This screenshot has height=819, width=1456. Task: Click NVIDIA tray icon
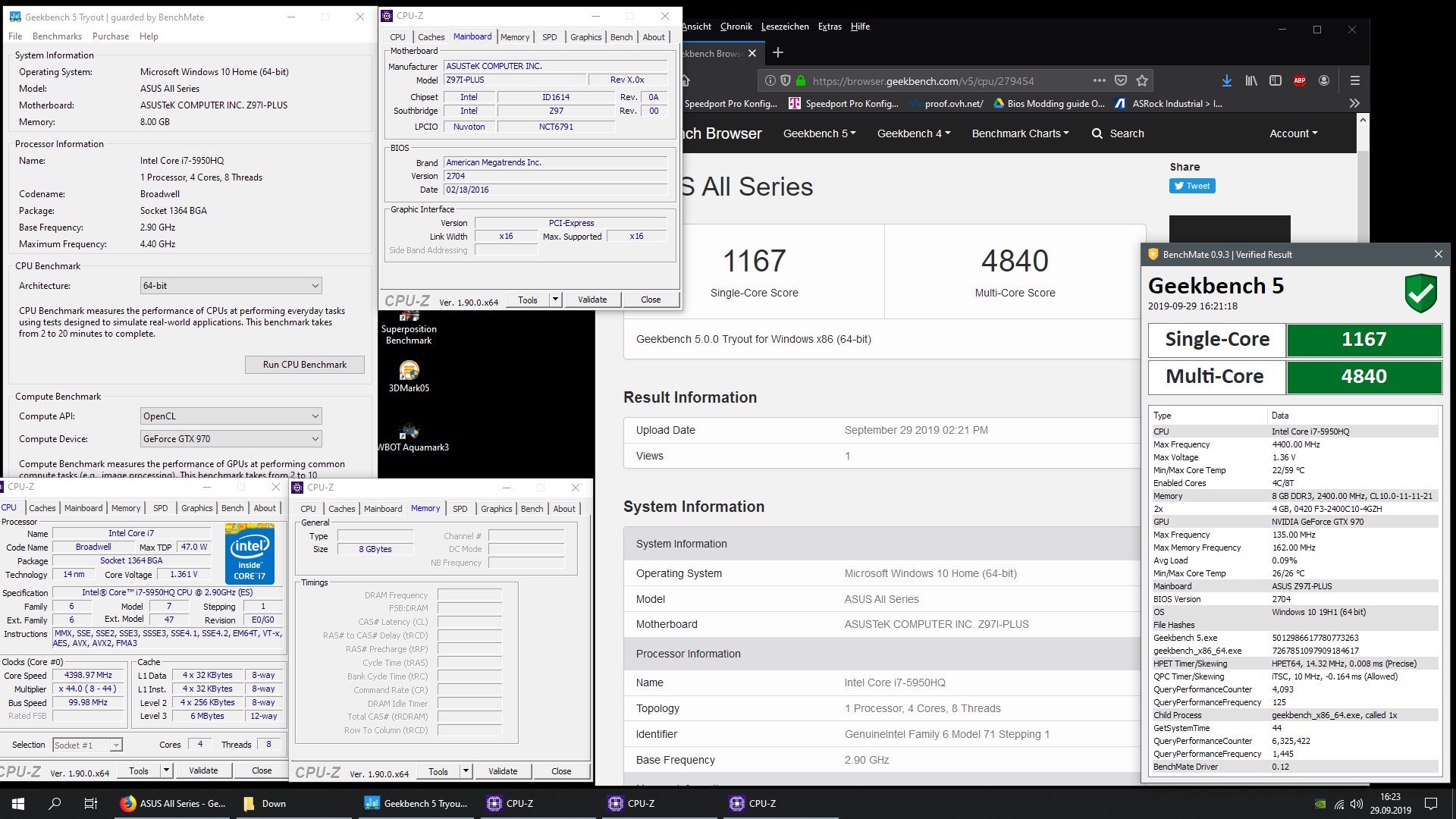click(x=1320, y=805)
